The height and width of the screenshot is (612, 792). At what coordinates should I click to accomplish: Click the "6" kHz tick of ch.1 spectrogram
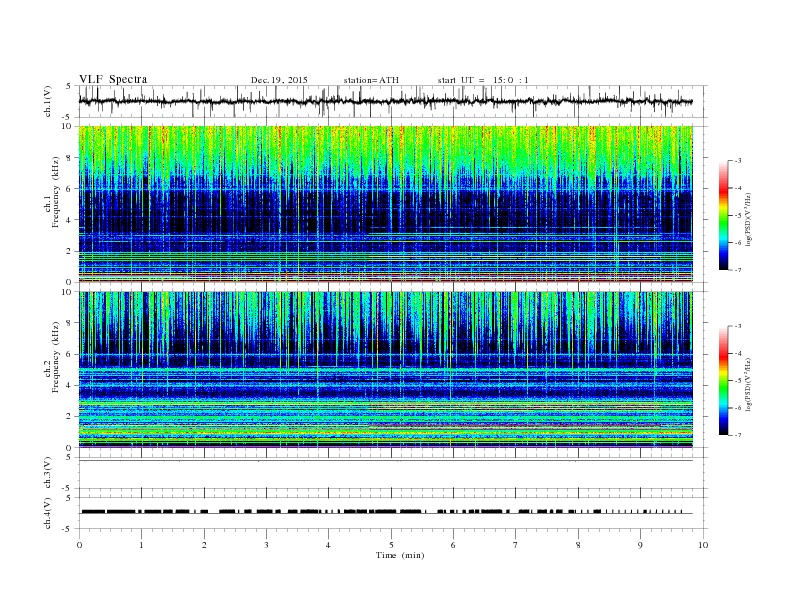(x=69, y=188)
